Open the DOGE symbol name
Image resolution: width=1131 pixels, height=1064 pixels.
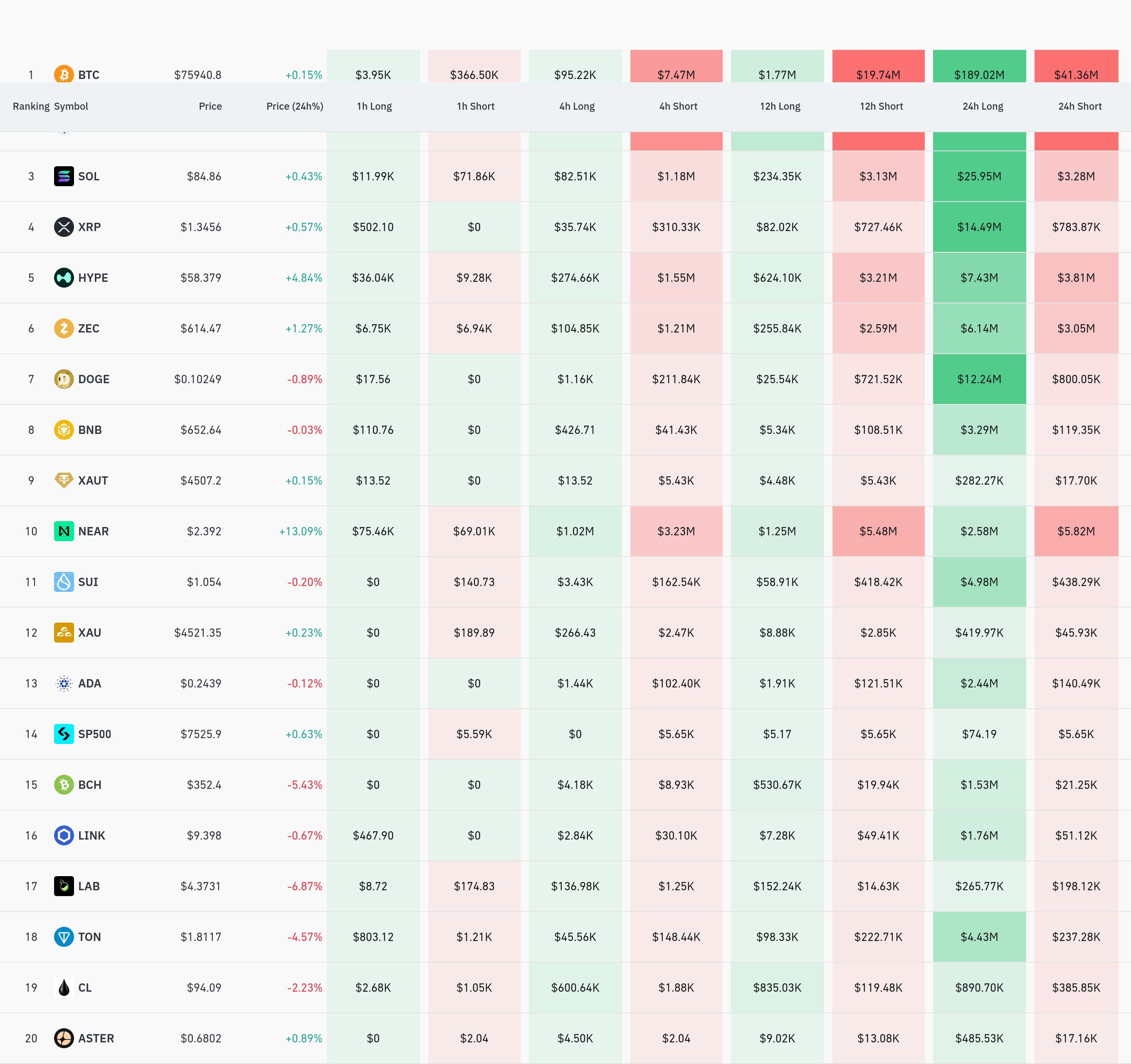pos(94,379)
